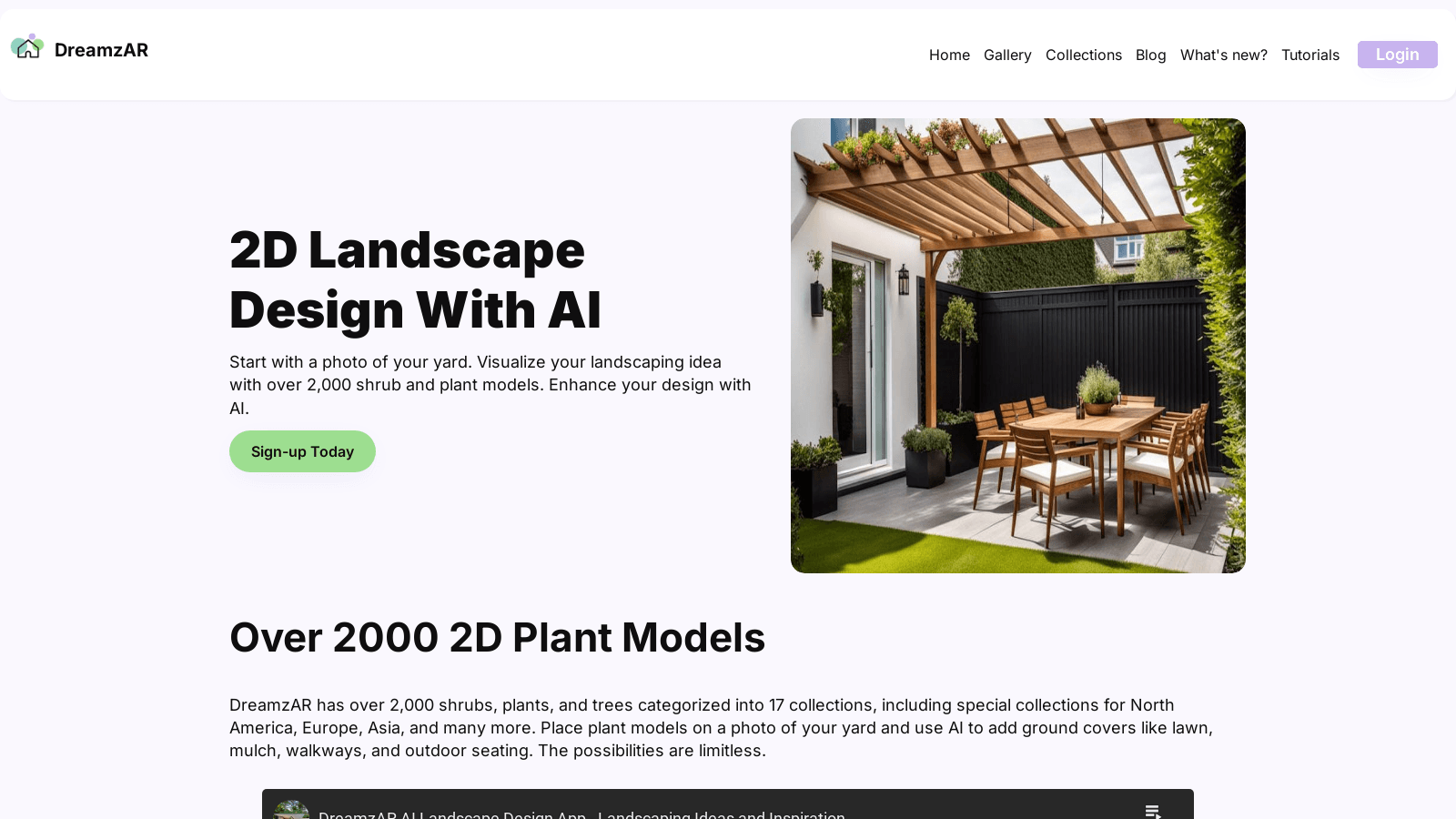
Task: Navigate to Collections
Action: click(1084, 55)
